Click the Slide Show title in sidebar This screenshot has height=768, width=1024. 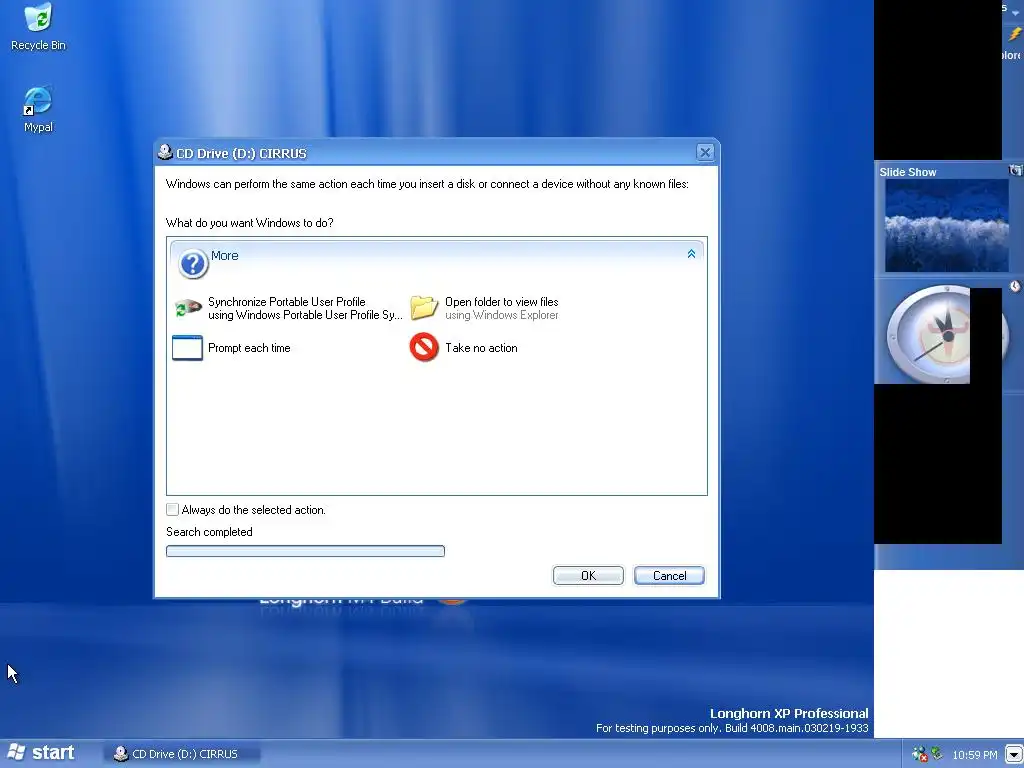coord(908,172)
